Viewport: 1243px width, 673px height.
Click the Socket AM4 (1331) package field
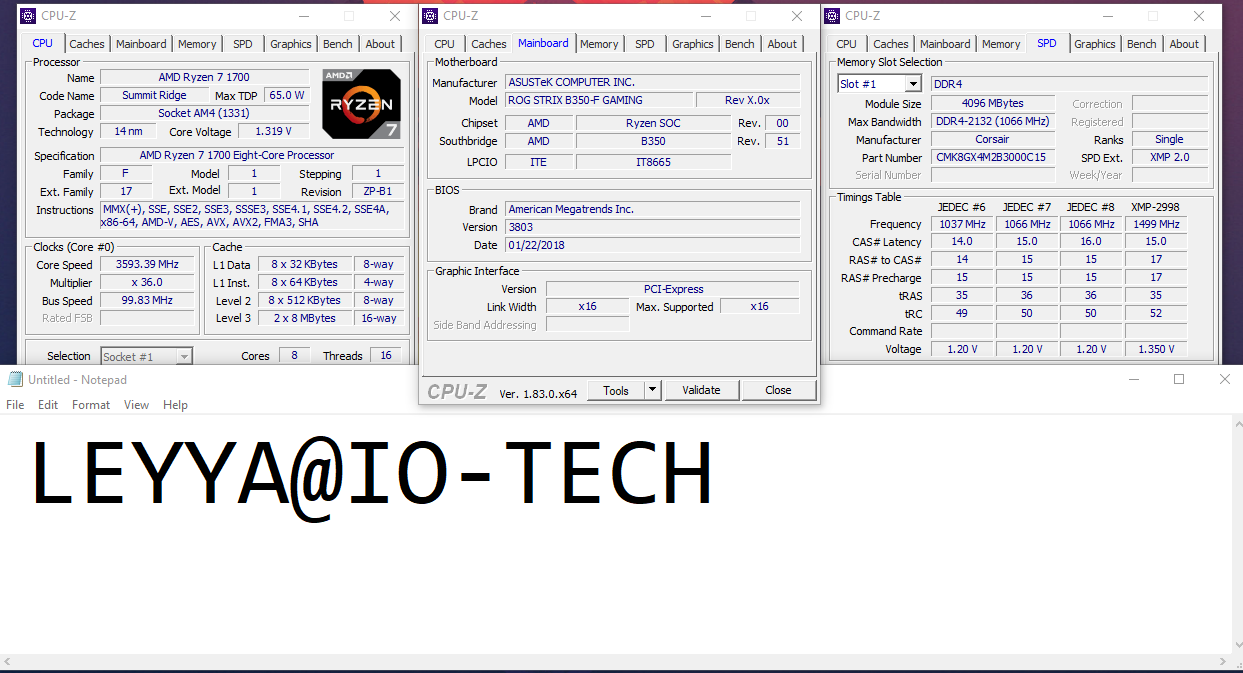(x=204, y=114)
